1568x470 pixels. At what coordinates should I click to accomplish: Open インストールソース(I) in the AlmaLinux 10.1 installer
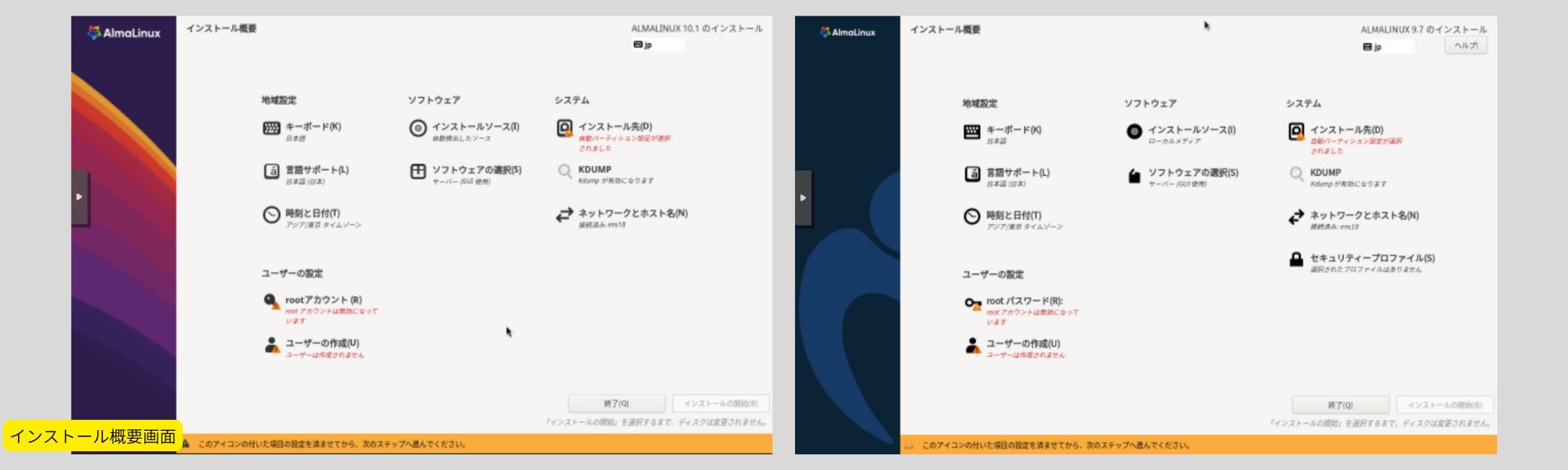tap(464, 131)
